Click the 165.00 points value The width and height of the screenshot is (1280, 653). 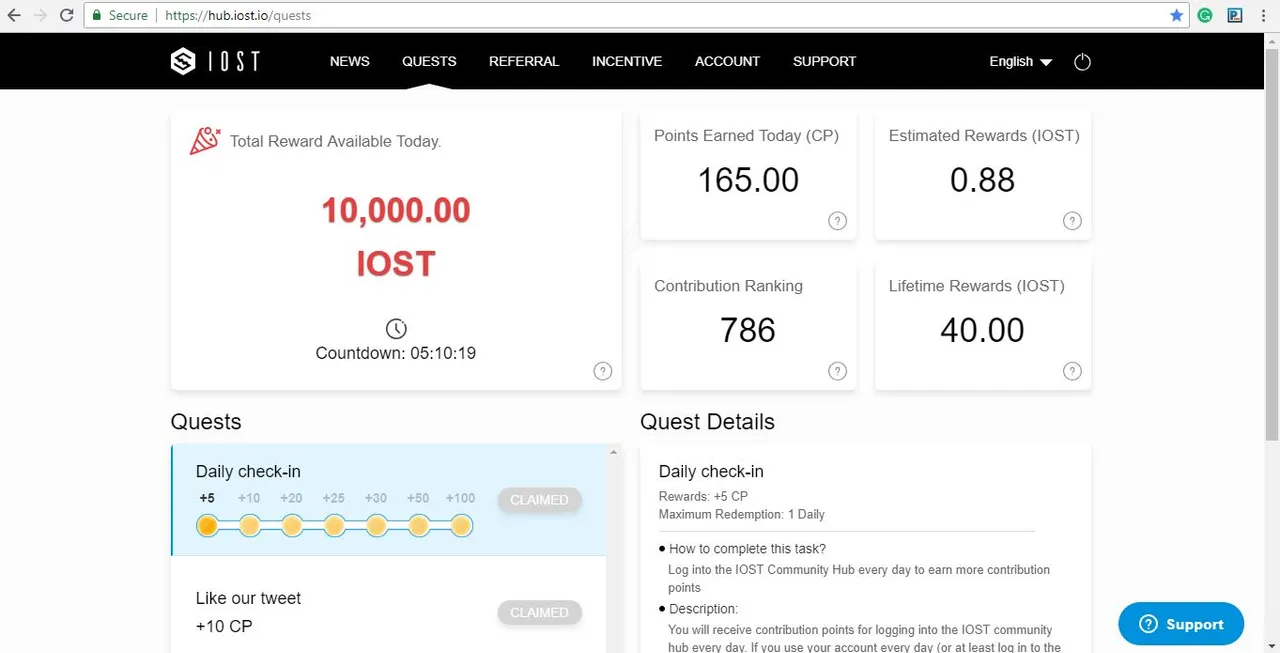pyautogui.click(x=748, y=180)
